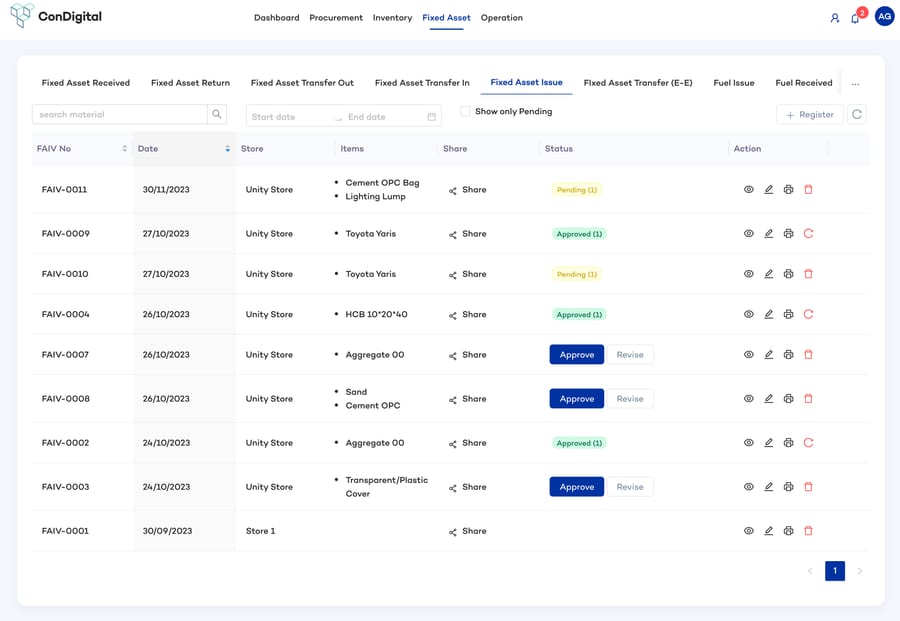
Task: Delete FAIV-0011 using trash icon
Action: click(808, 189)
